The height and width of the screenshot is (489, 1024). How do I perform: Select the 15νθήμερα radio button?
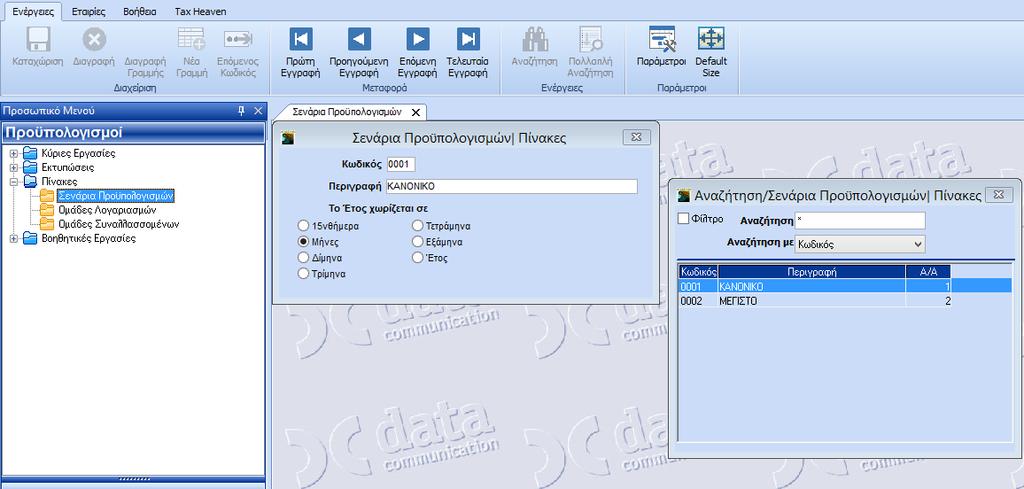pyautogui.click(x=303, y=226)
